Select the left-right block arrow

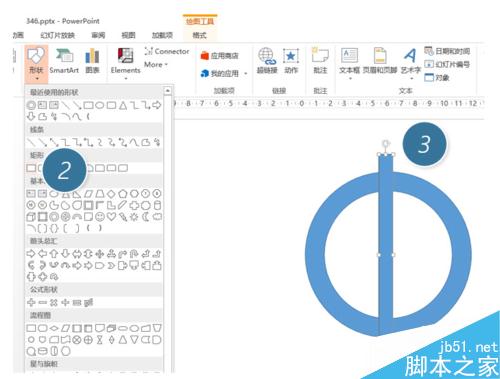tap(77, 254)
